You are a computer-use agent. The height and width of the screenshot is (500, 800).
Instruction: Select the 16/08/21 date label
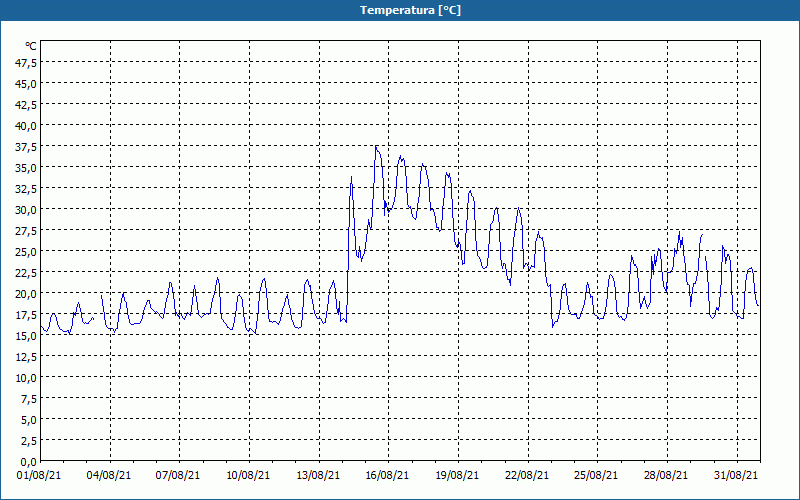pos(387,476)
